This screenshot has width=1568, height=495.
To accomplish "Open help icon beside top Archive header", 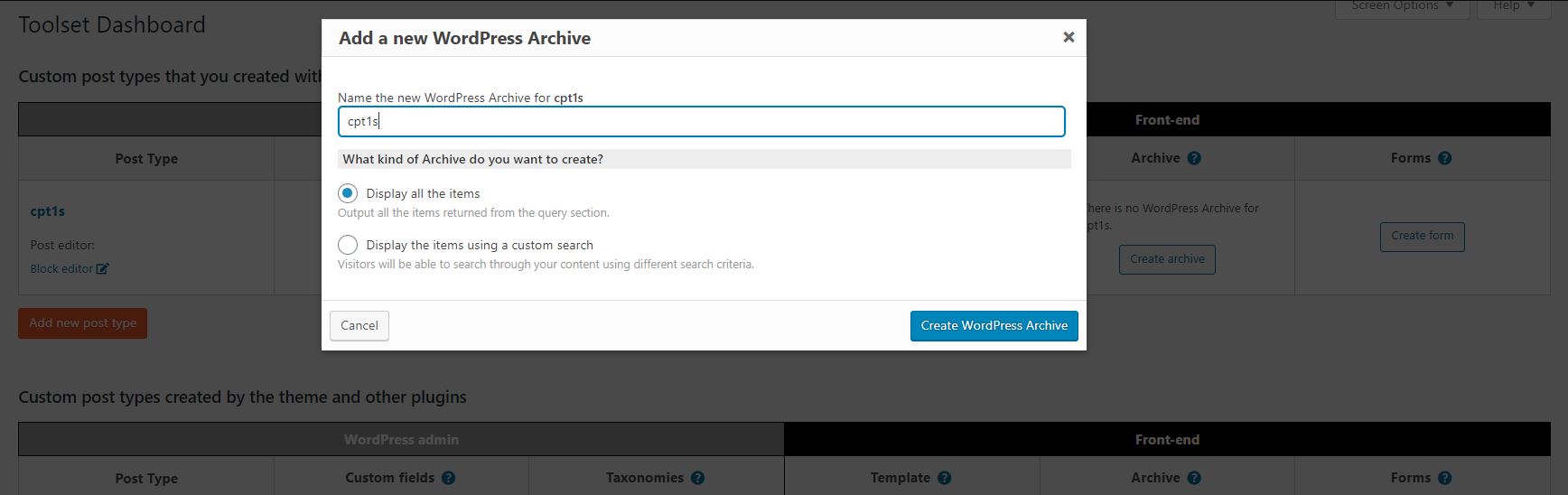I will [1194, 158].
